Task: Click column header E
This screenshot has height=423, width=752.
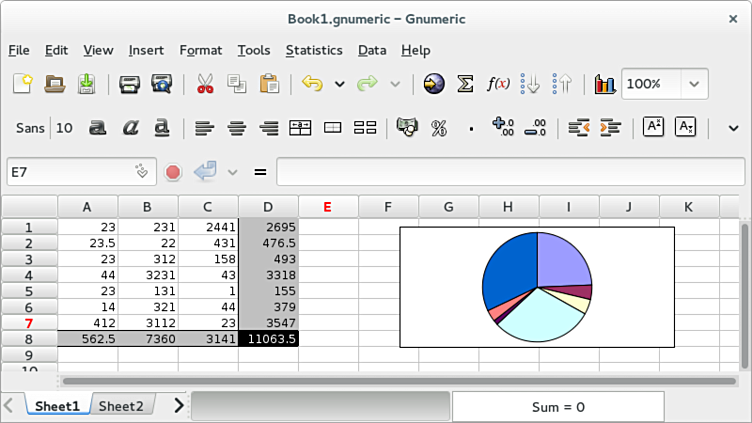Action: point(328,207)
